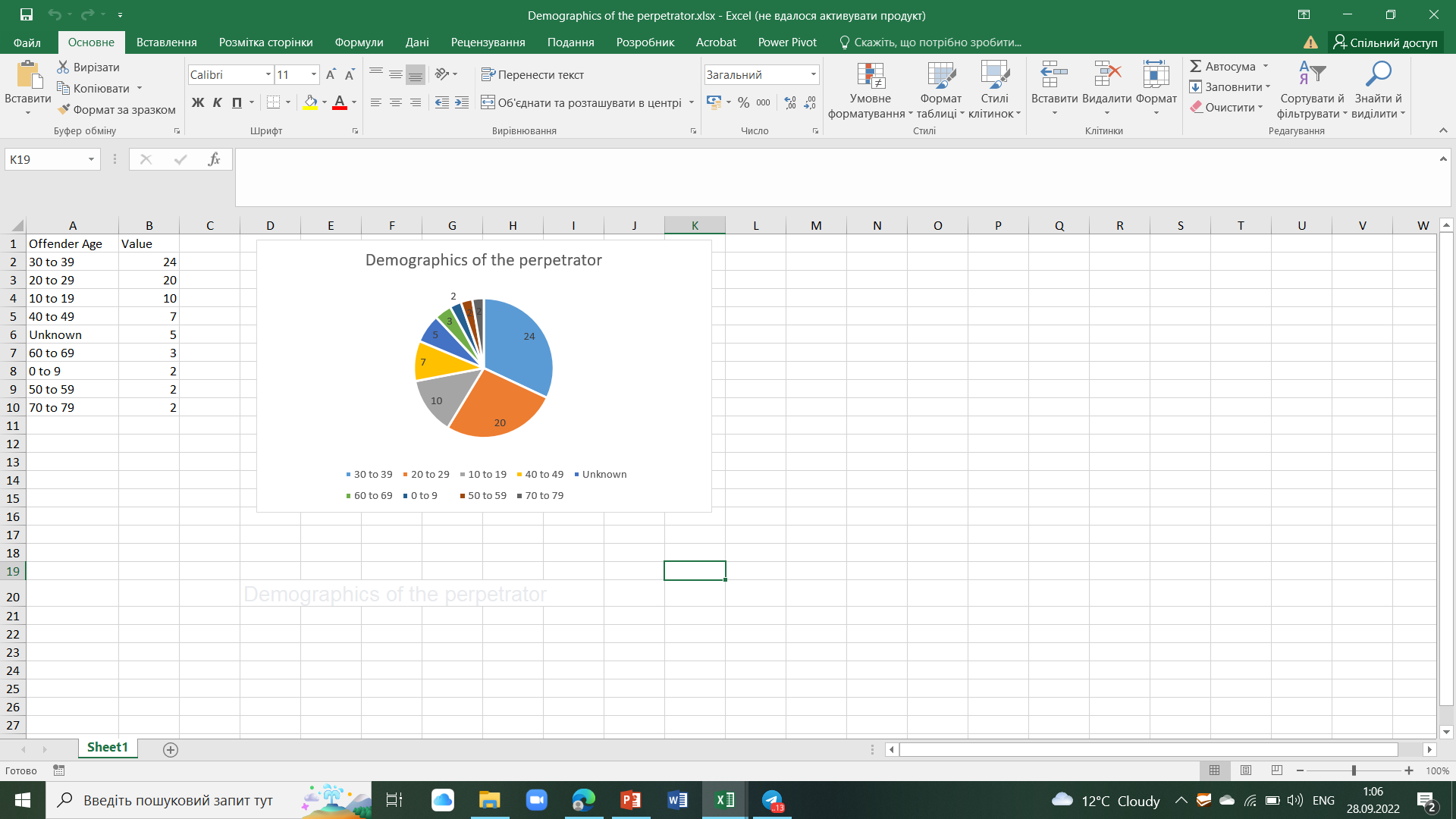Click the Conditional Formatting icon

pos(871,76)
